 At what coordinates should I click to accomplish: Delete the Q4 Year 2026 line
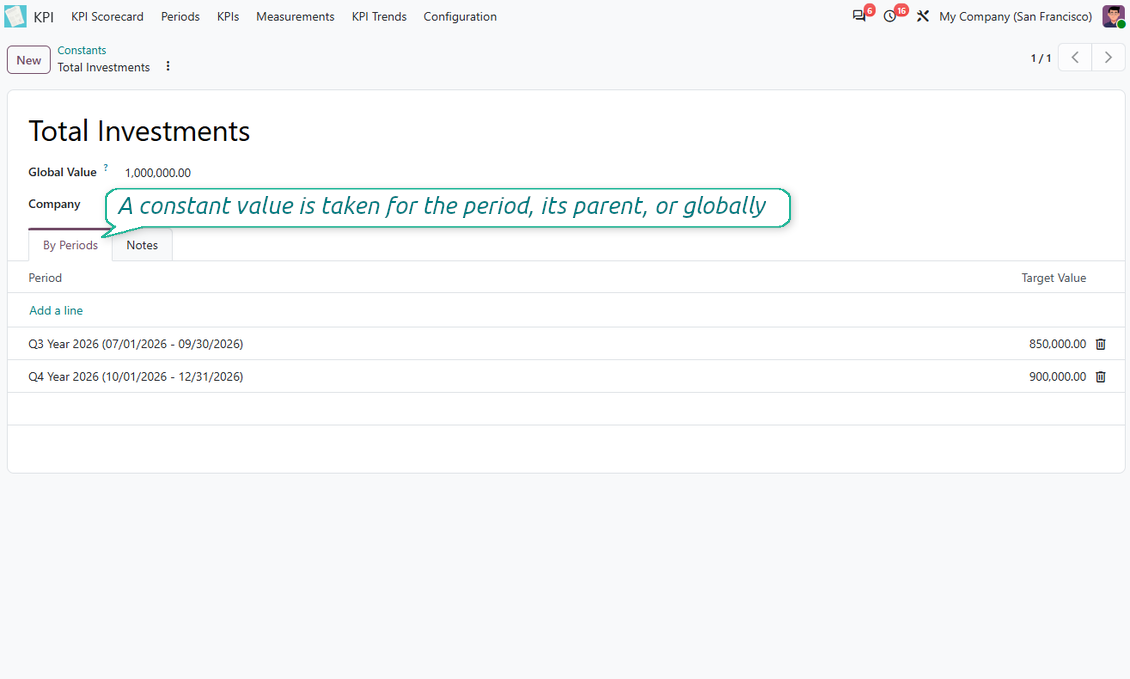click(x=1100, y=376)
